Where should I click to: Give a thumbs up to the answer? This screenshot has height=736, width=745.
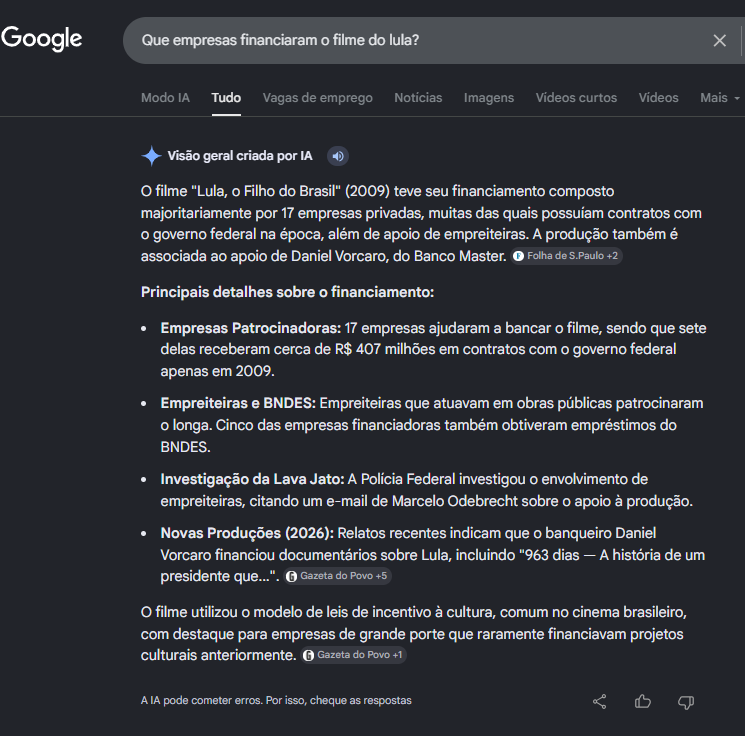click(642, 701)
